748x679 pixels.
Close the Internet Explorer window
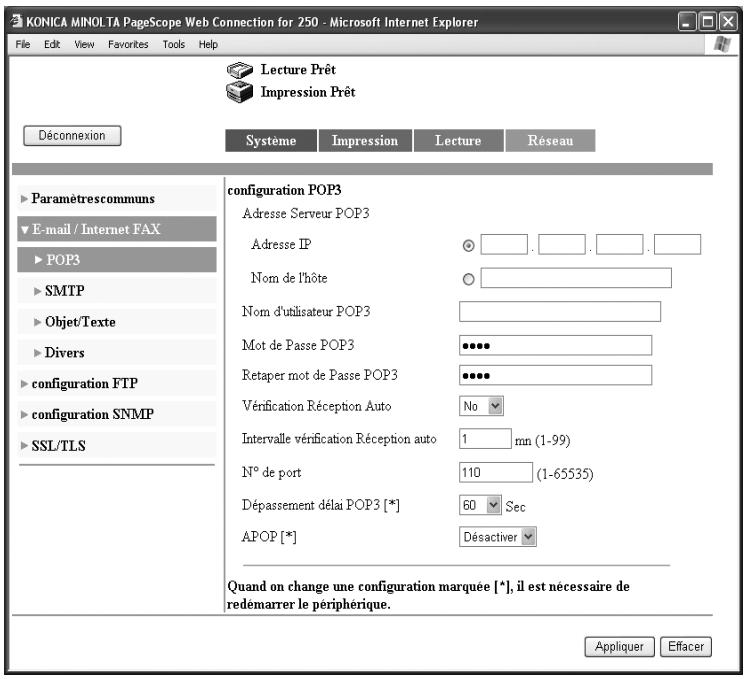tap(728, 21)
